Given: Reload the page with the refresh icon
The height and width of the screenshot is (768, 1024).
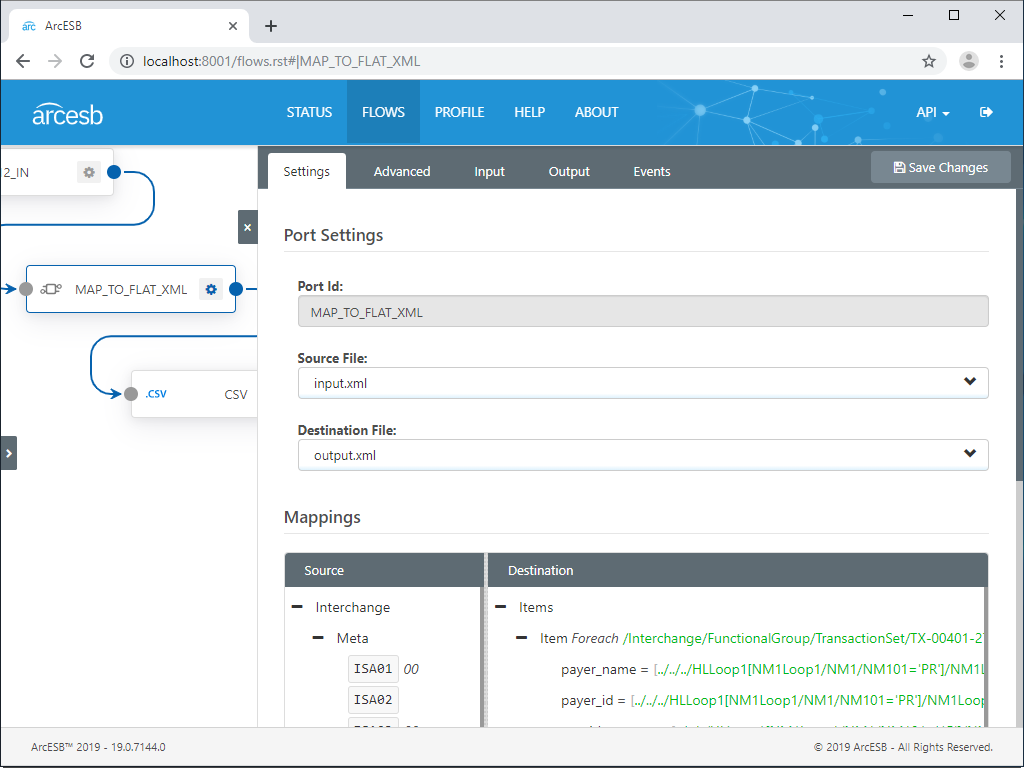Looking at the screenshot, I should click(87, 61).
